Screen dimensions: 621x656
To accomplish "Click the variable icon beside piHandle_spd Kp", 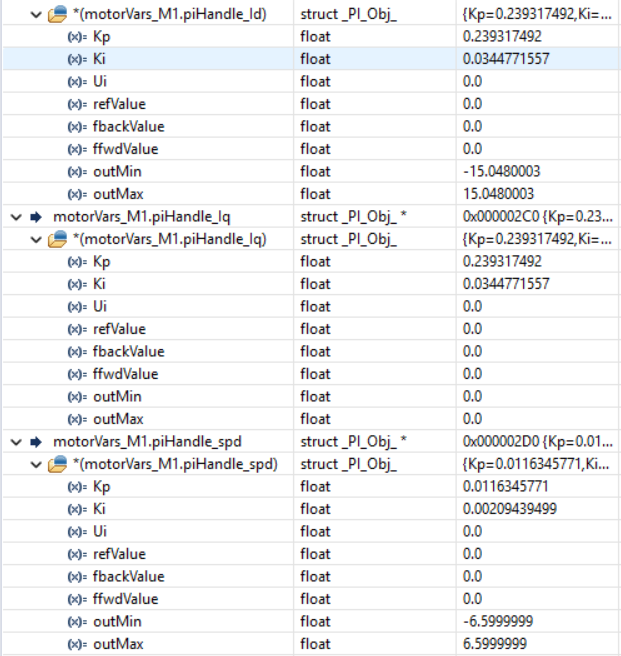I will click(x=77, y=487).
